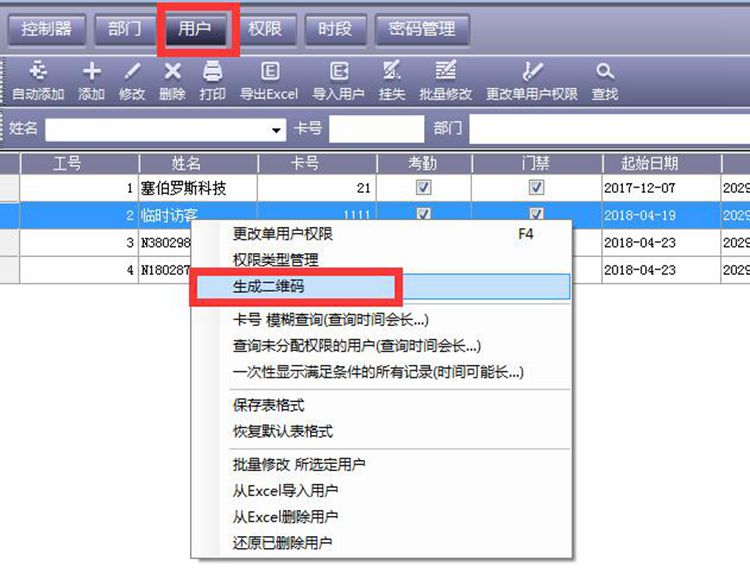This screenshot has height=572, width=750.
Task: Toggle 考勤 checkbox for 塞伯罗斯科技
Action: [x=423, y=188]
